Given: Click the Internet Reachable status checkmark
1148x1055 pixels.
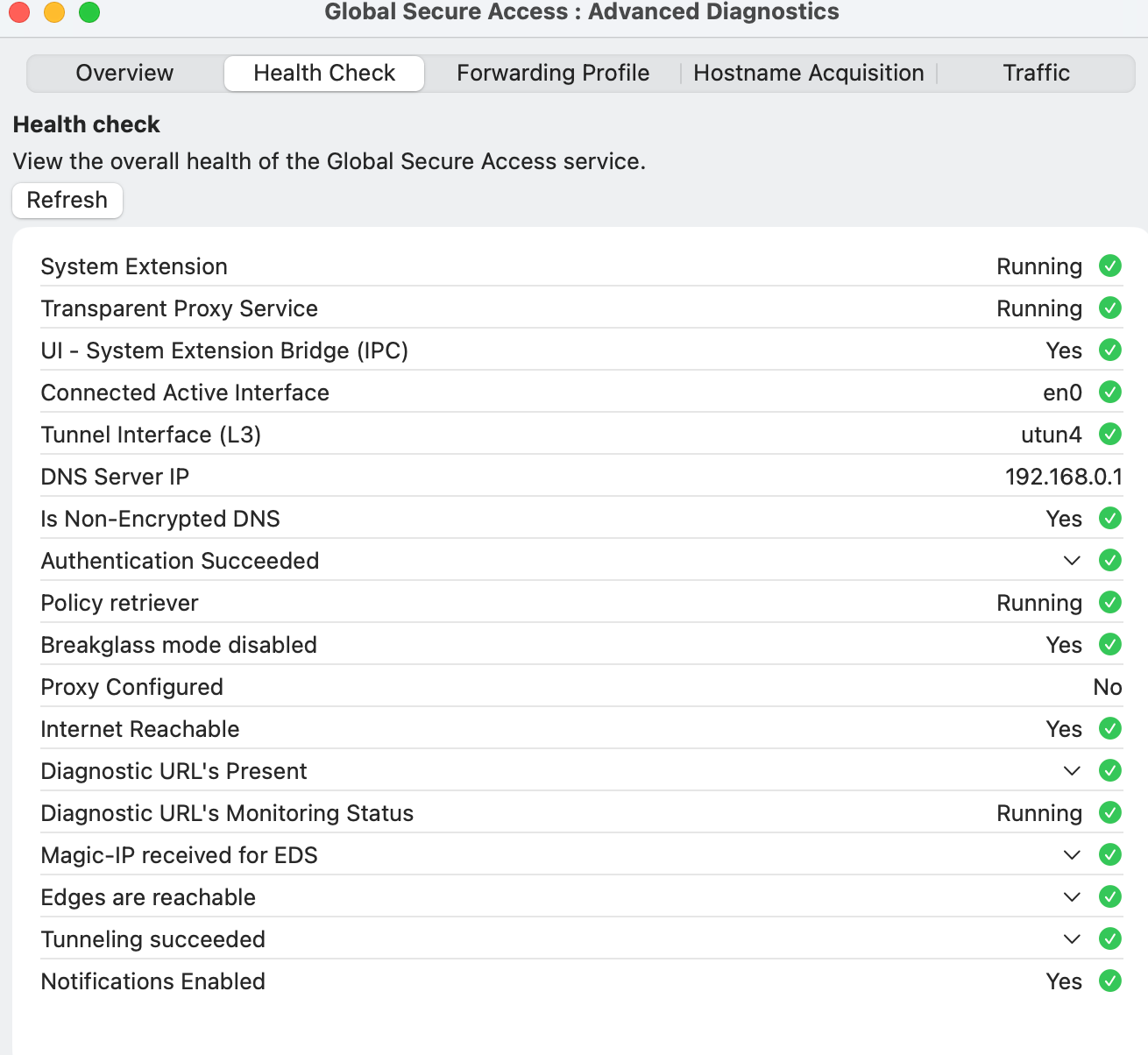Looking at the screenshot, I should (x=1110, y=728).
